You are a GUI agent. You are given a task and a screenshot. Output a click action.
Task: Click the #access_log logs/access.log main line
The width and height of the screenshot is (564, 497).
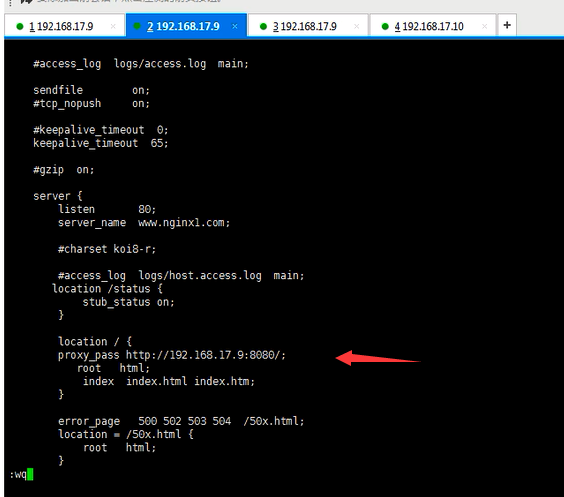[141, 64]
